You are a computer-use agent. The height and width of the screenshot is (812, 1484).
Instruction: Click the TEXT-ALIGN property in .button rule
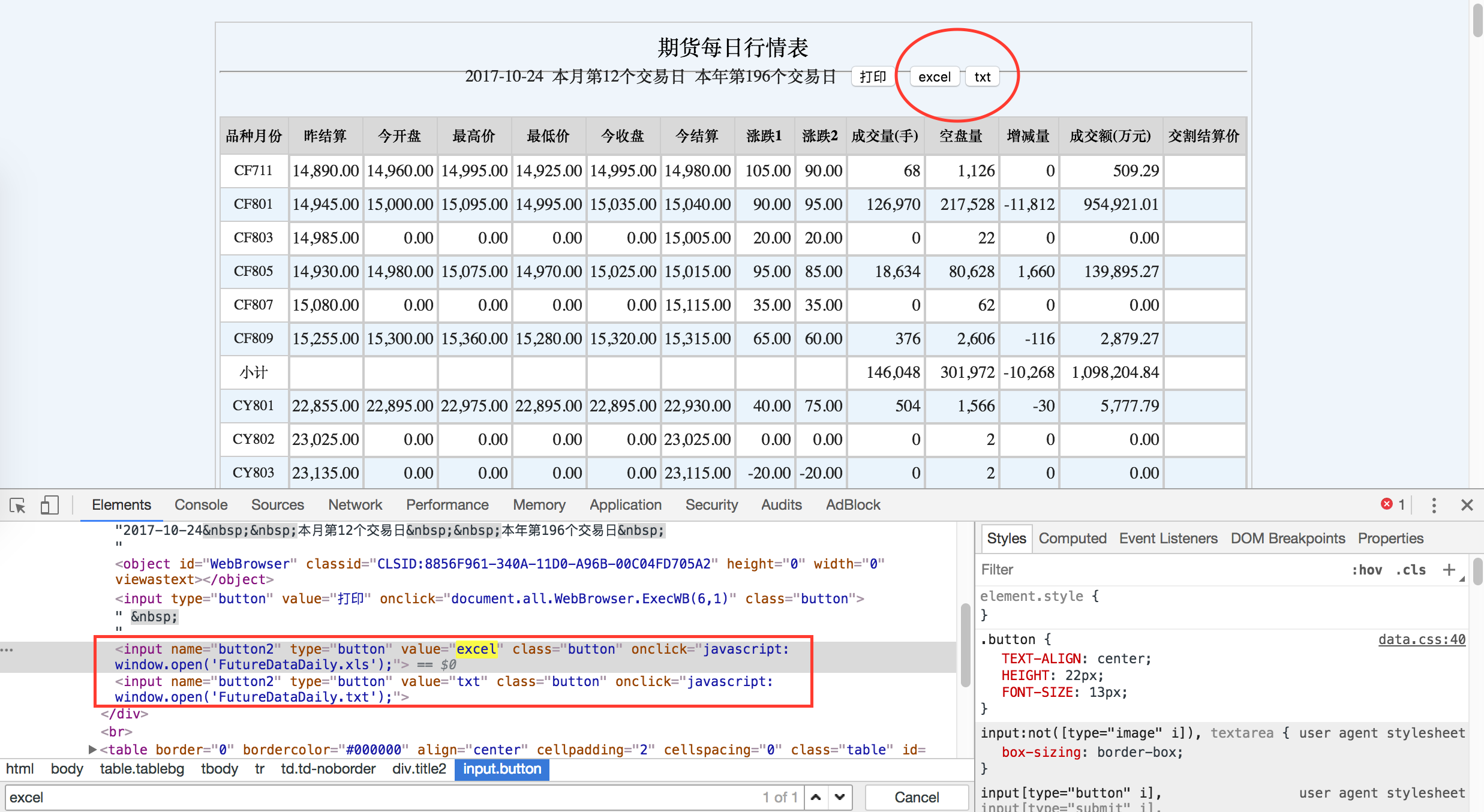tap(1041, 658)
